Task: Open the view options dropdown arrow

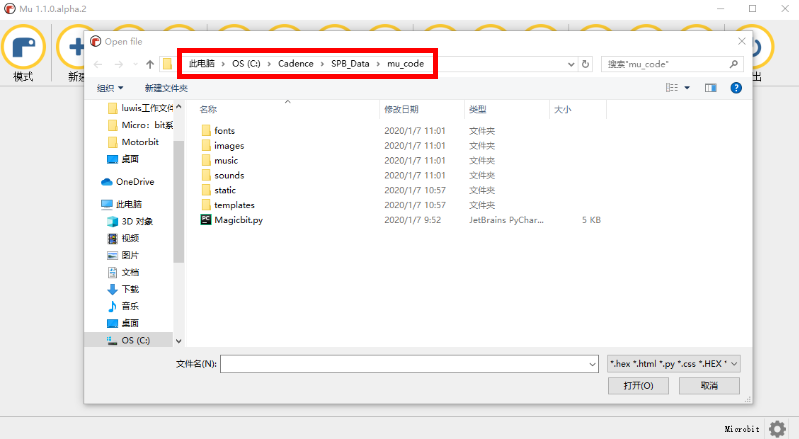Action: (x=687, y=88)
